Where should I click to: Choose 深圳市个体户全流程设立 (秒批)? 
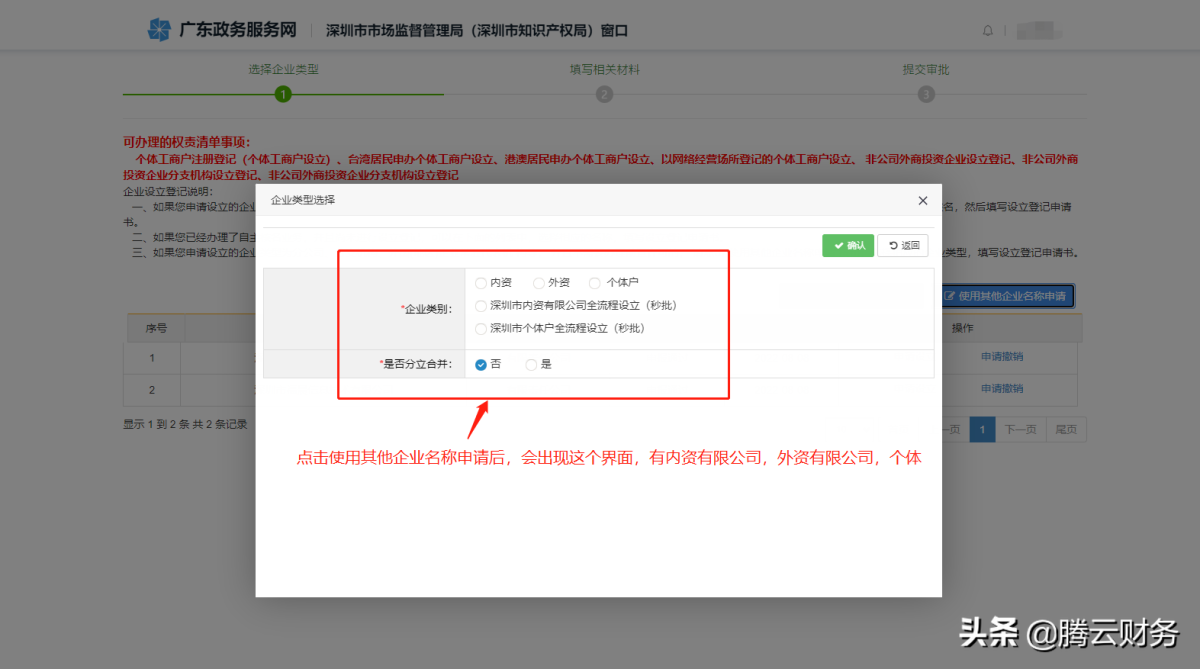tap(481, 329)
